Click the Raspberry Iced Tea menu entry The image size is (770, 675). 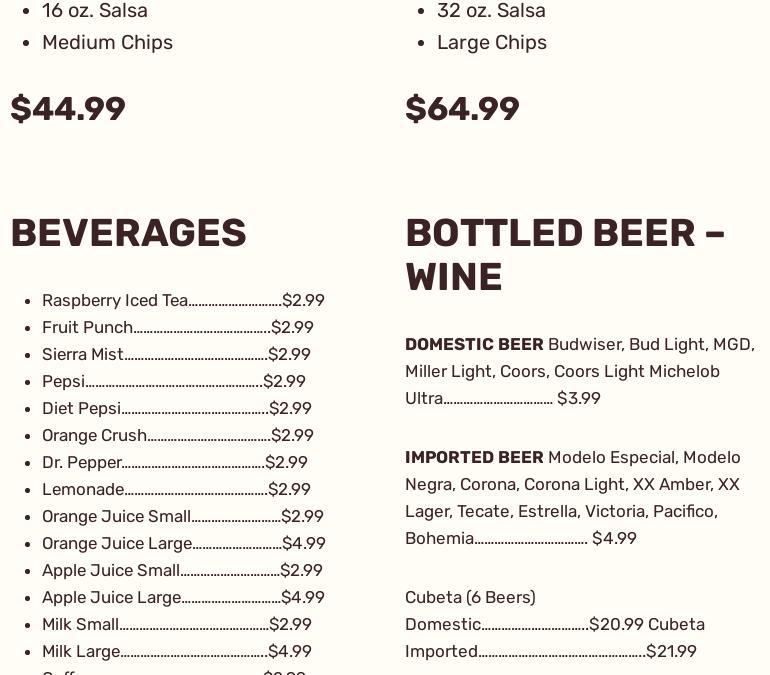(183, 300)
